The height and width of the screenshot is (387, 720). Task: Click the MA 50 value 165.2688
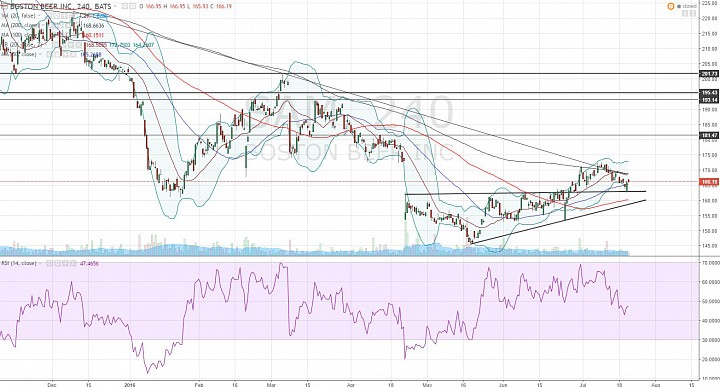coord(91,54)
